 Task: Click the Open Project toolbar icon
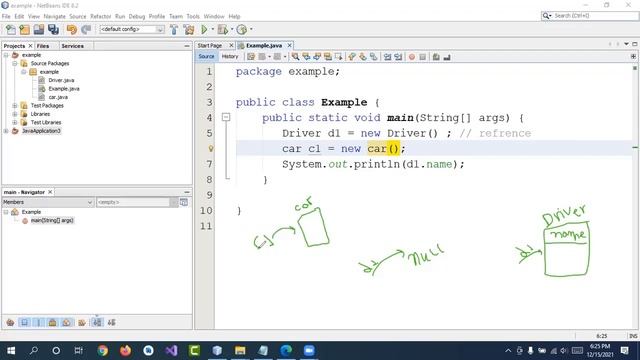39,29
